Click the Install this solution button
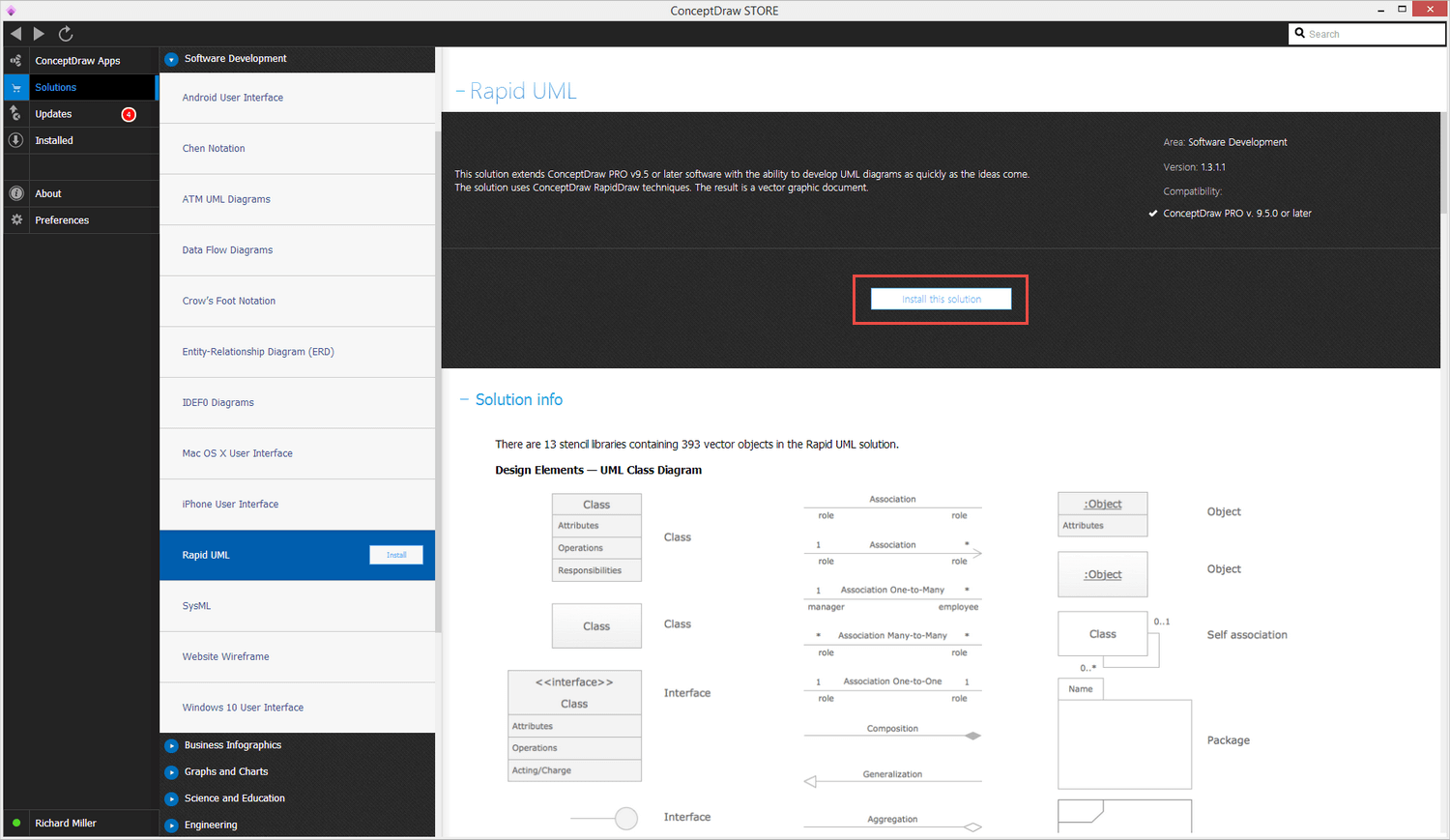The height and width of the screenshot is (840, 1450). (x=941, y=300)
